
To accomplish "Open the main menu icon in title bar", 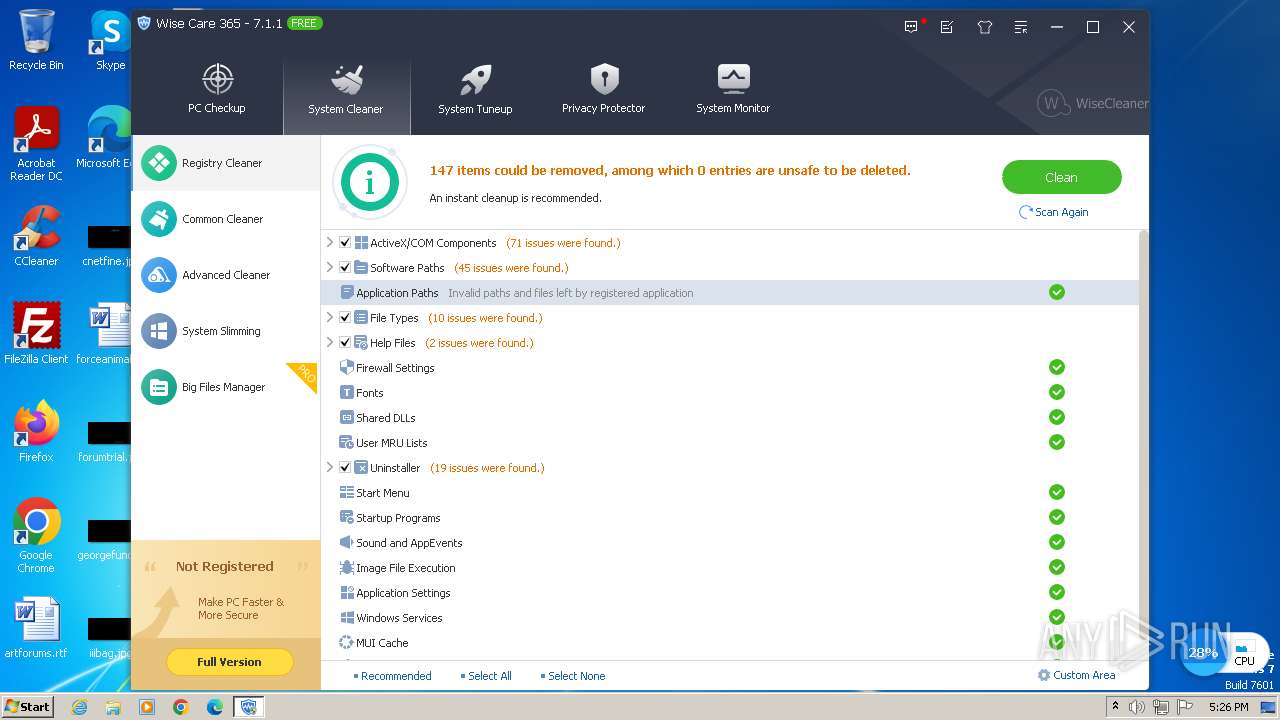I will point(1020,27).
